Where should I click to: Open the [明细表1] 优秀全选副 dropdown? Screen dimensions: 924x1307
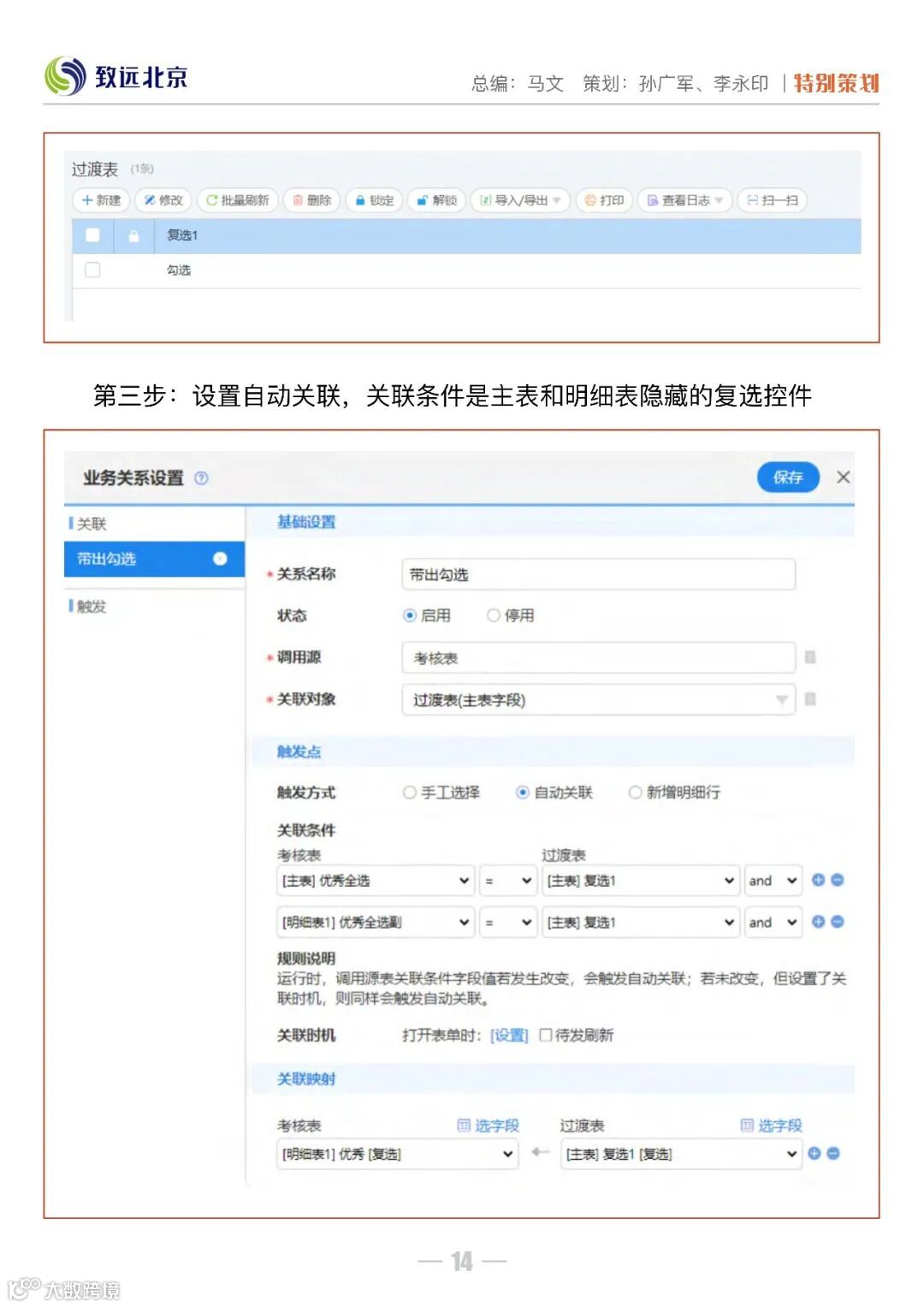[x=376, y=923]
